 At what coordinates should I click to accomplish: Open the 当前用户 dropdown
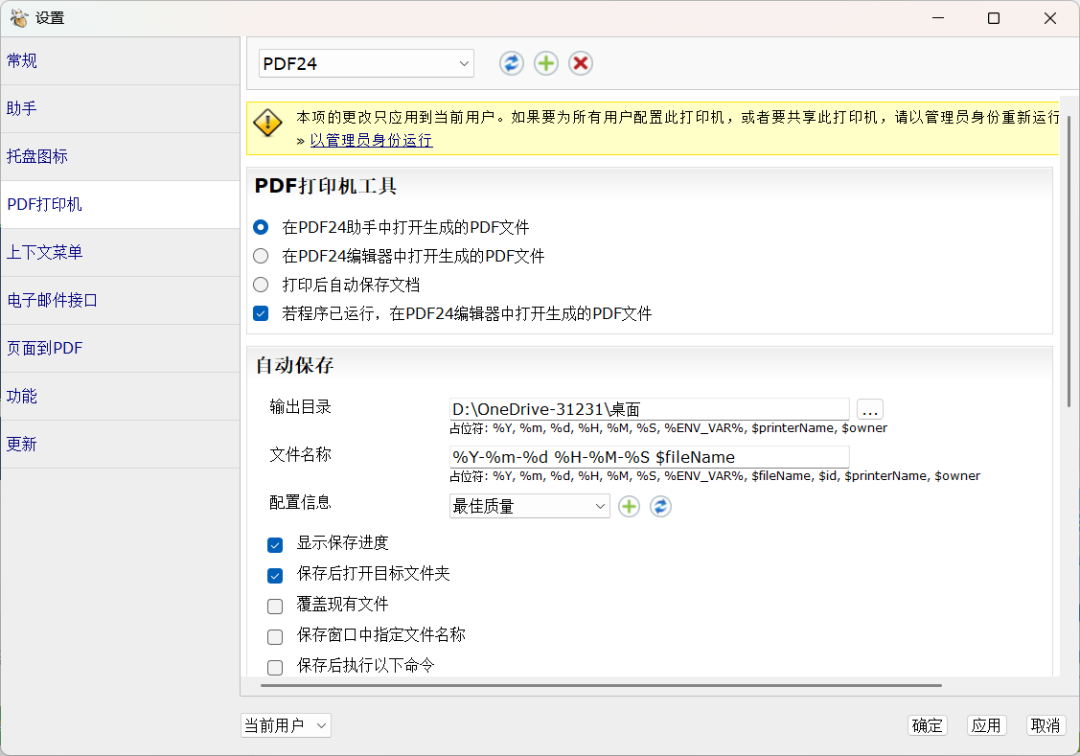(285, 725)
